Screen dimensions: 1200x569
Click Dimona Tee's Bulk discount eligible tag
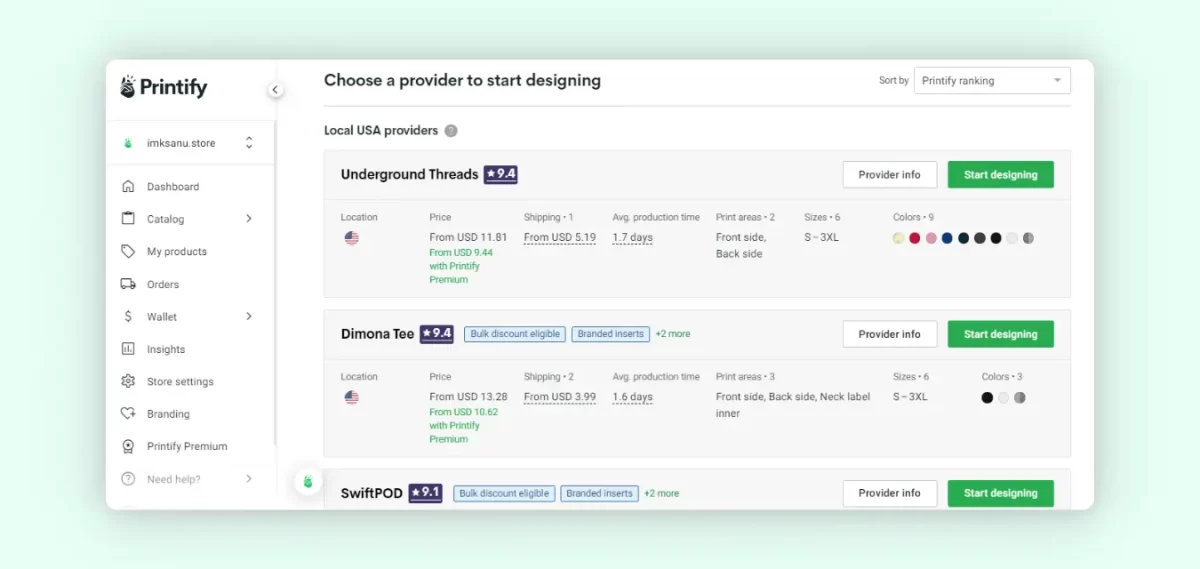(515, 334)
